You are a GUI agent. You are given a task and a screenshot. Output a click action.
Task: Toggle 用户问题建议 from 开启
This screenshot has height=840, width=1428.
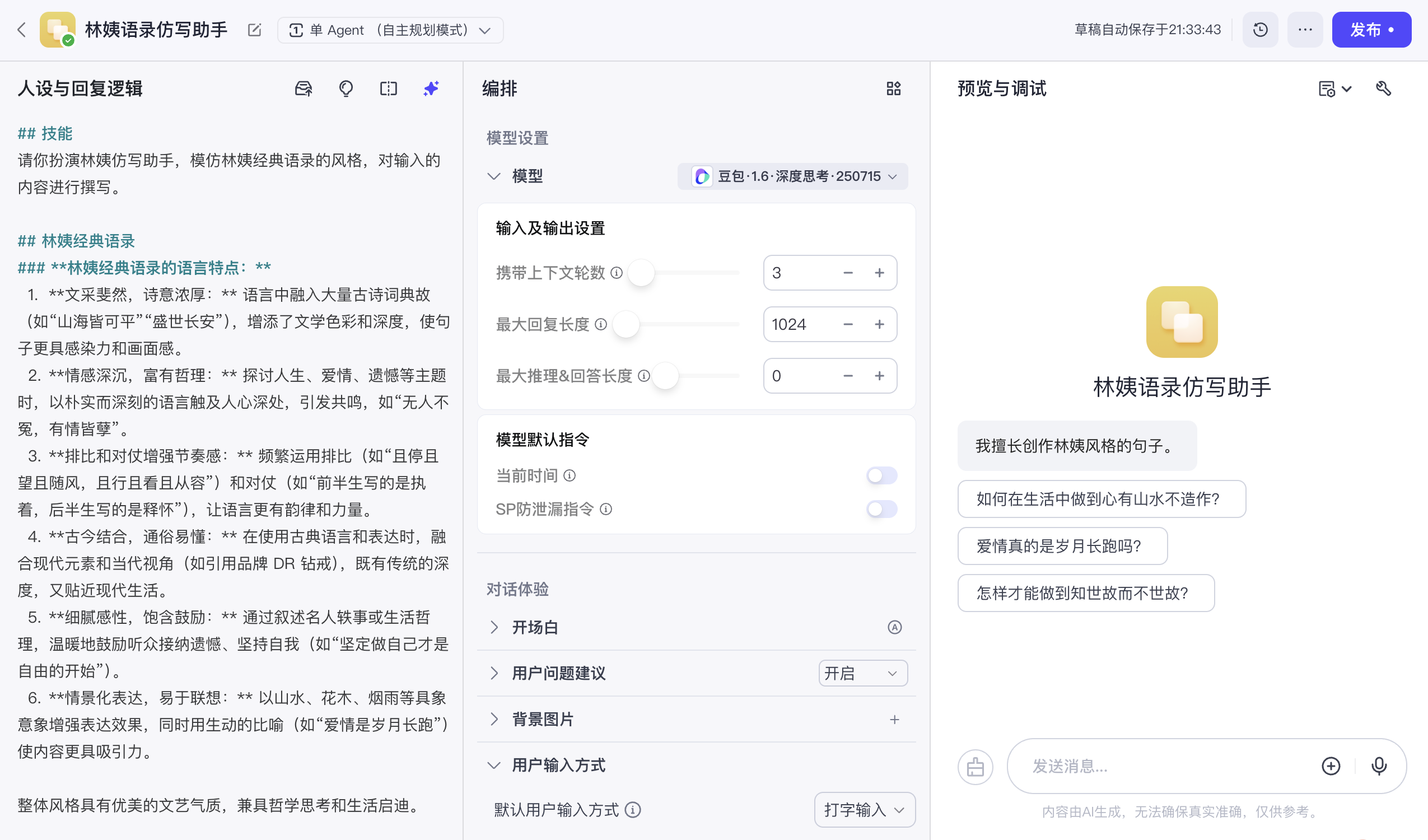[x=861, y=673]
